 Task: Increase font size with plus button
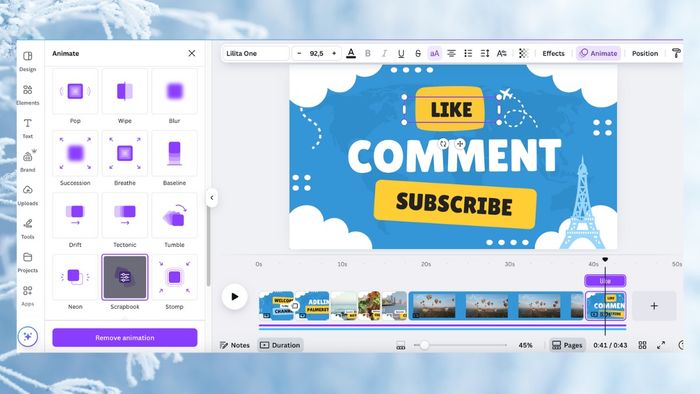[x=334, y=53]
